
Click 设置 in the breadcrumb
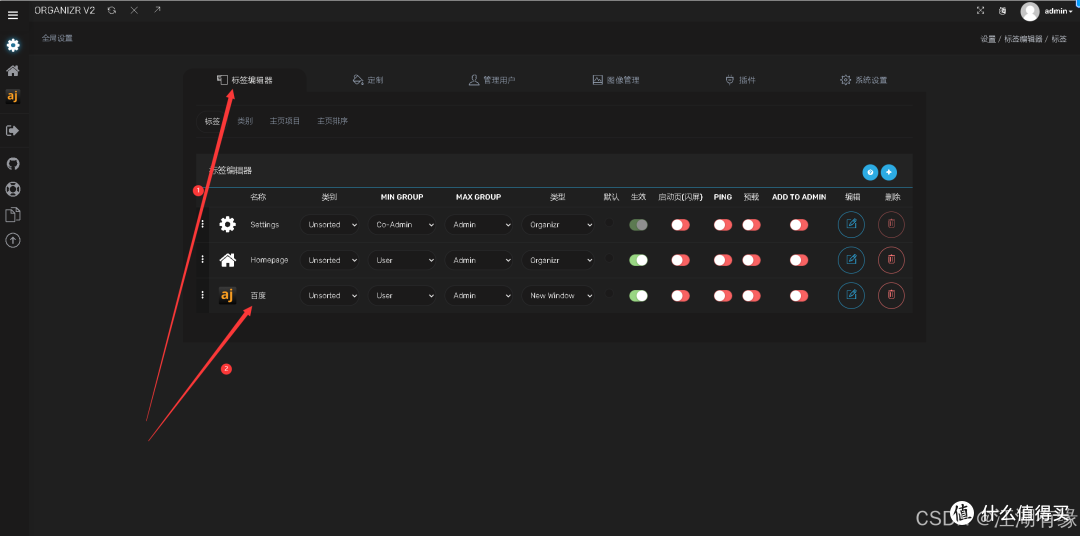tap(988, 39)
